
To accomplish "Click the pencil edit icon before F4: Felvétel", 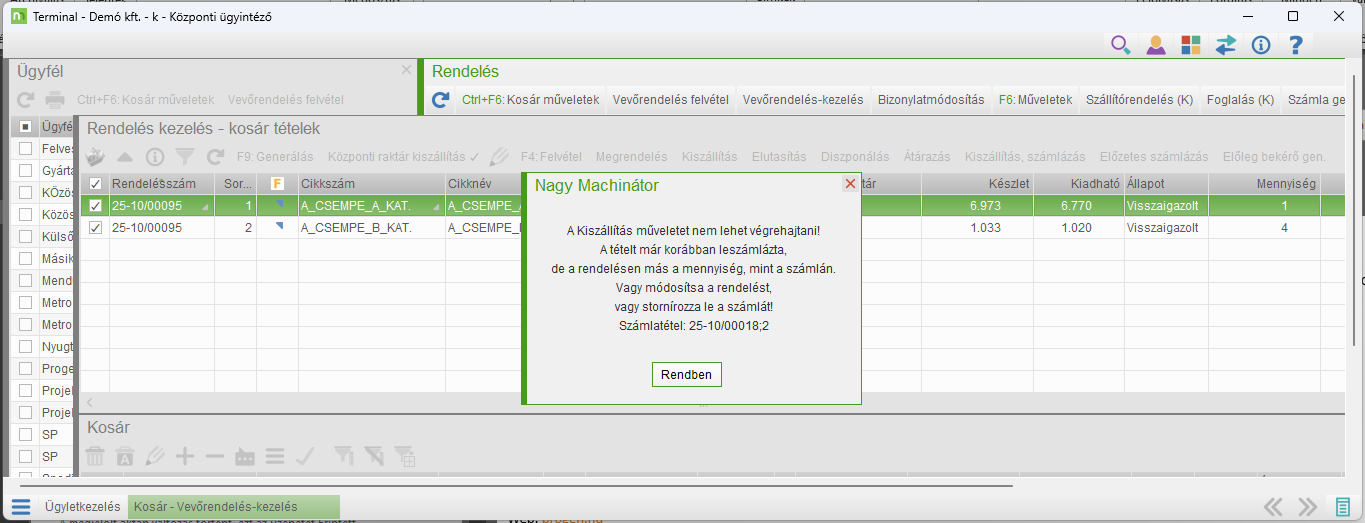I will [x=500, y=157].
